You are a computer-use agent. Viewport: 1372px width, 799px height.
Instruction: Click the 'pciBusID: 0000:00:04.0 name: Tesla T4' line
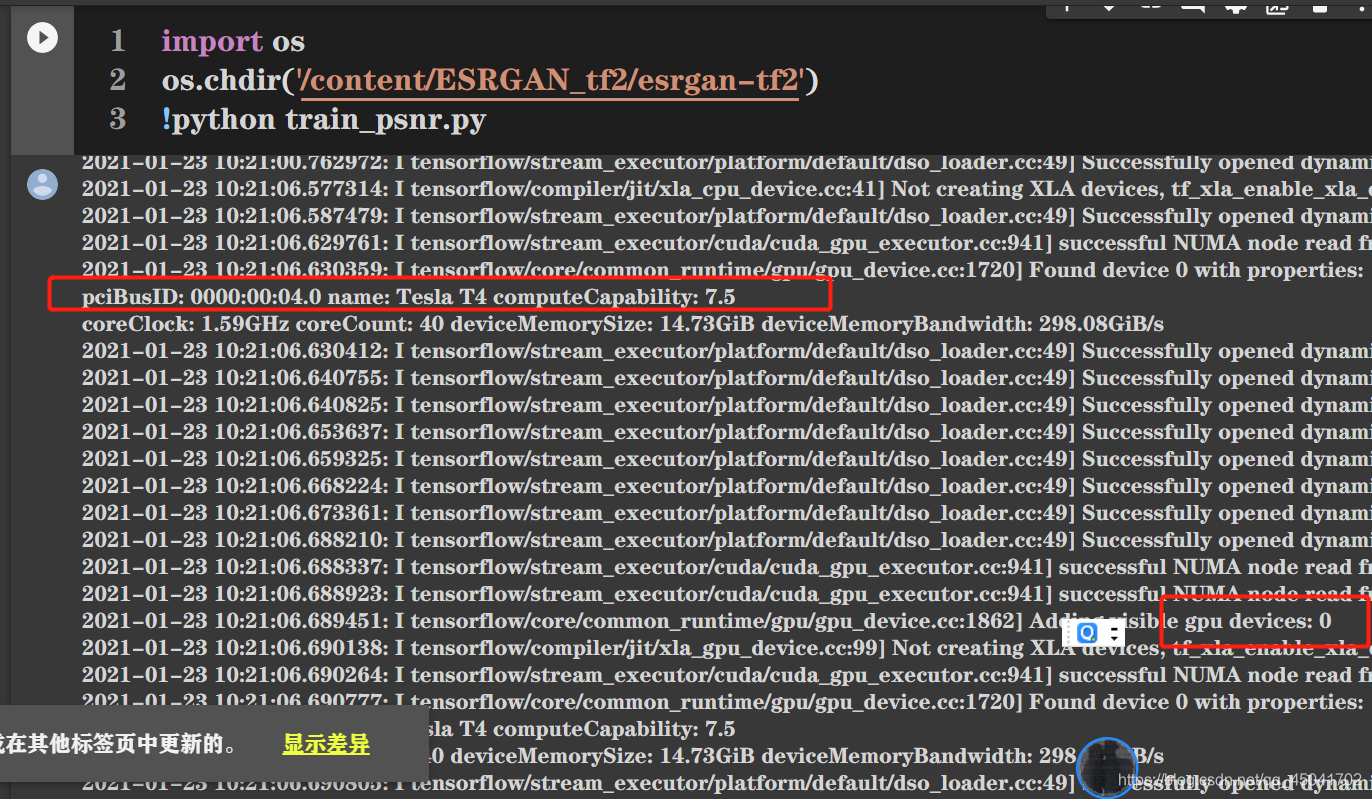[408, 297]
